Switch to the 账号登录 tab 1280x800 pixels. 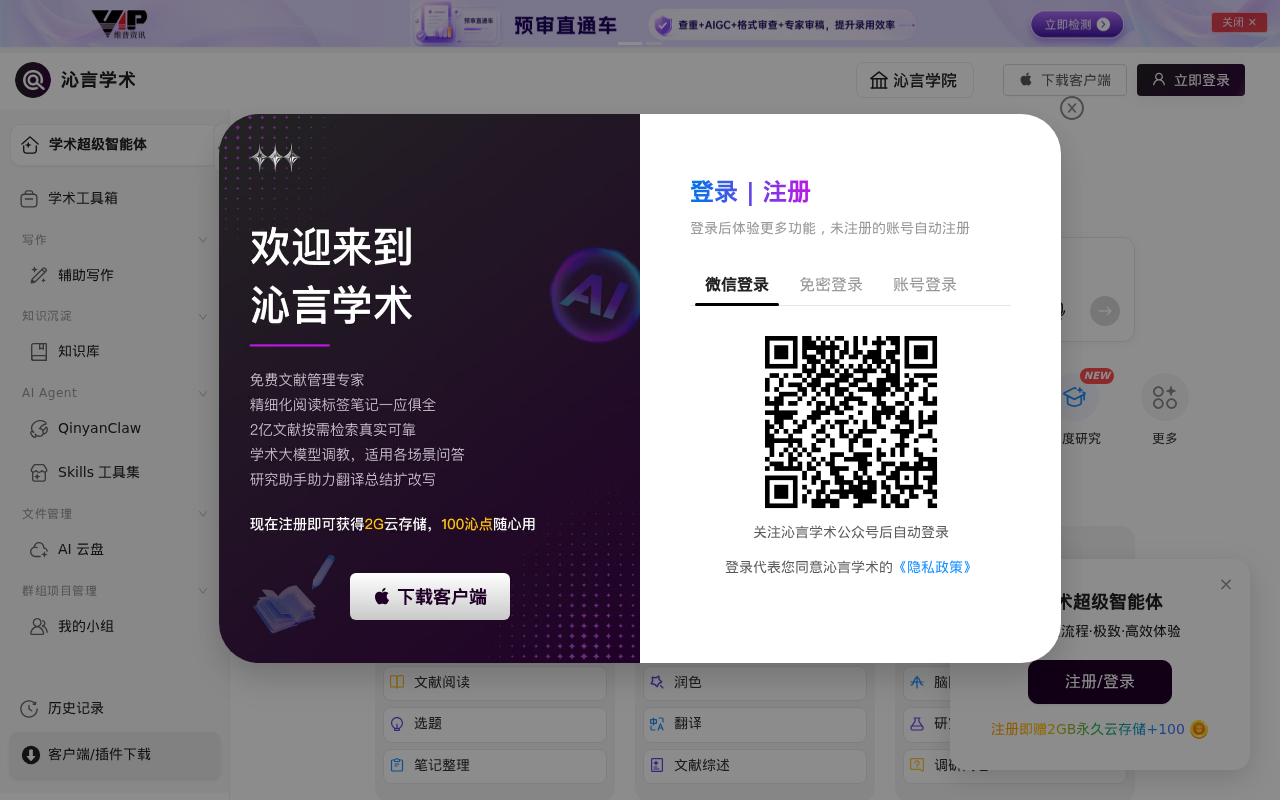pyautogui.click(x=925, y=285)
